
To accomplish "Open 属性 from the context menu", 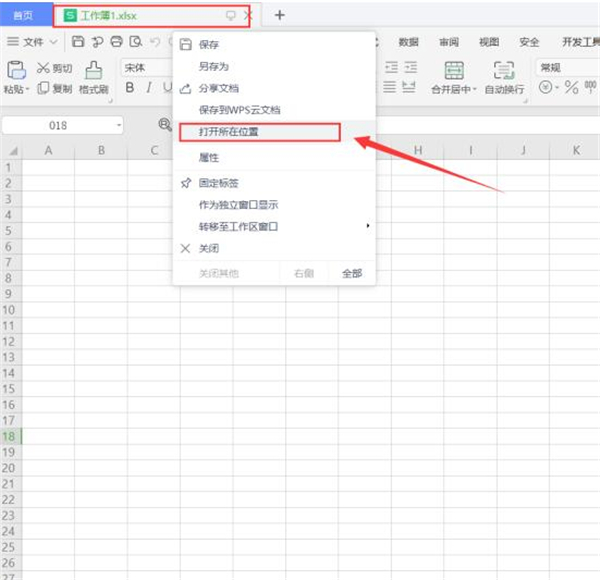I will (274, 157).
